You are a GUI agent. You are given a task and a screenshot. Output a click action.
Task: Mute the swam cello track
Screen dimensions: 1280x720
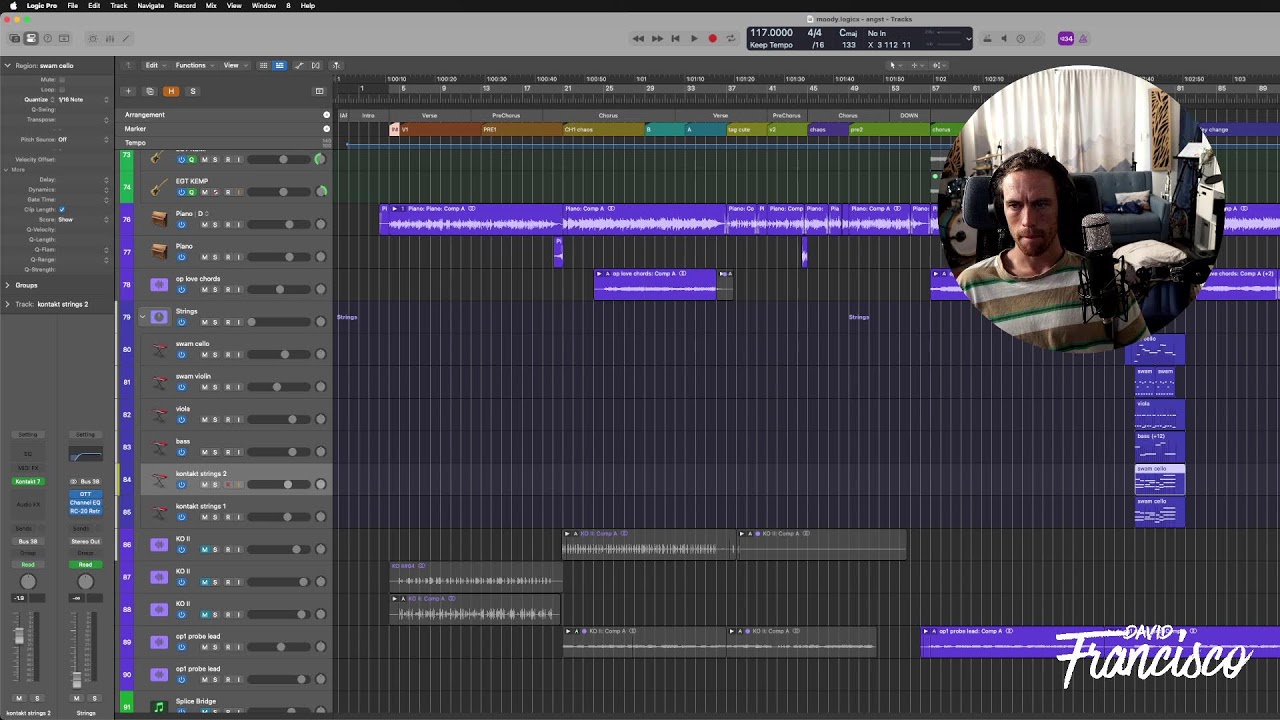click(x=205, y=354)
